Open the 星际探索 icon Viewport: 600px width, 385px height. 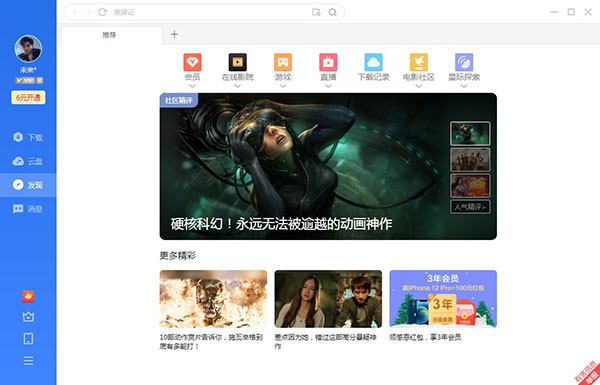[464, 62]
